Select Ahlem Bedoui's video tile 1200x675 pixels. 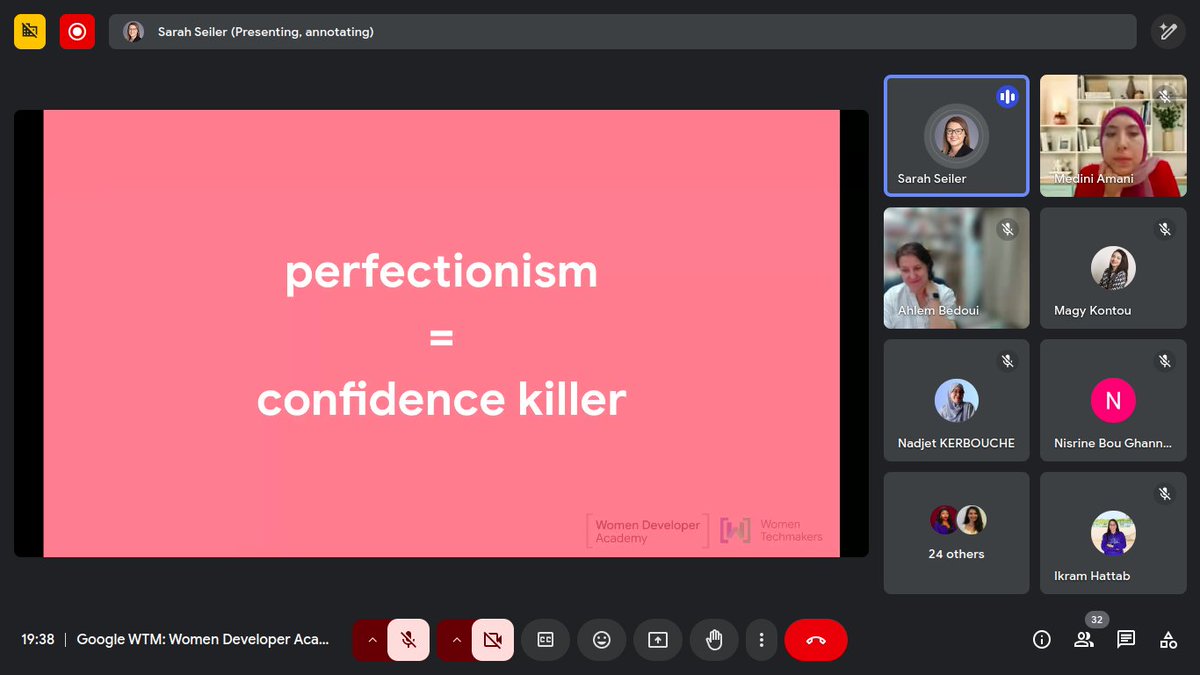(957, 268)
